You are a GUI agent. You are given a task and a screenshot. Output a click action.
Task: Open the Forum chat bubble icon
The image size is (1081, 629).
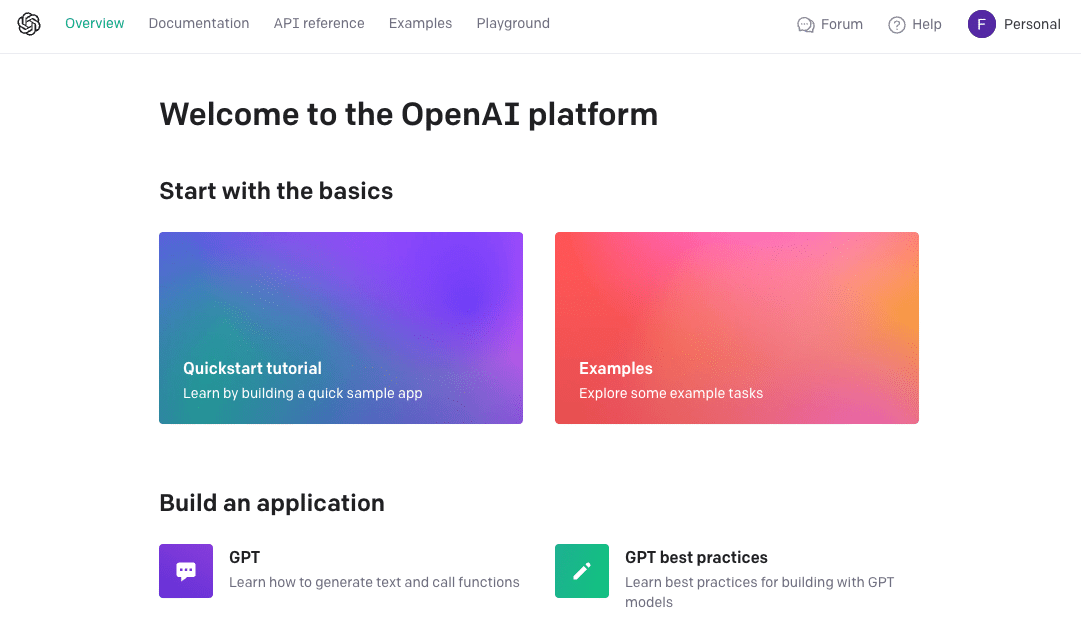(x=805, y=25)
